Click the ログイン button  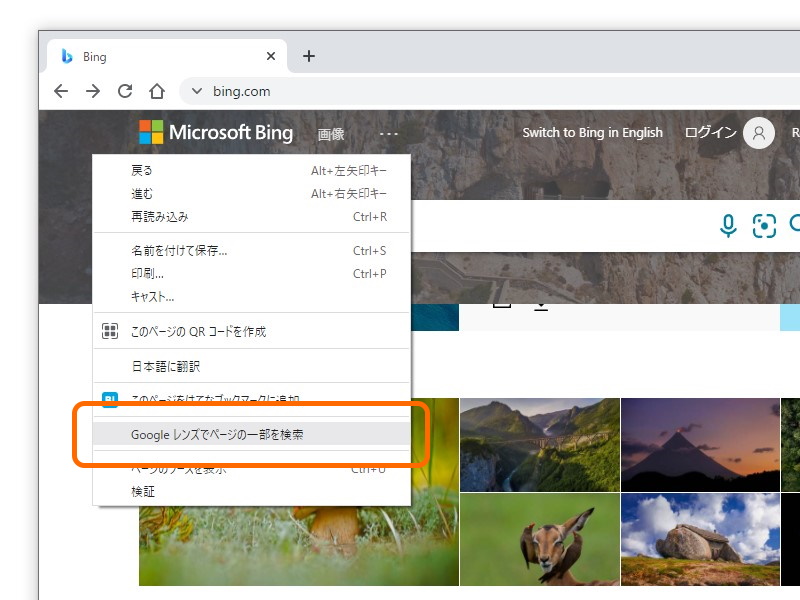(x=712, y=132)
